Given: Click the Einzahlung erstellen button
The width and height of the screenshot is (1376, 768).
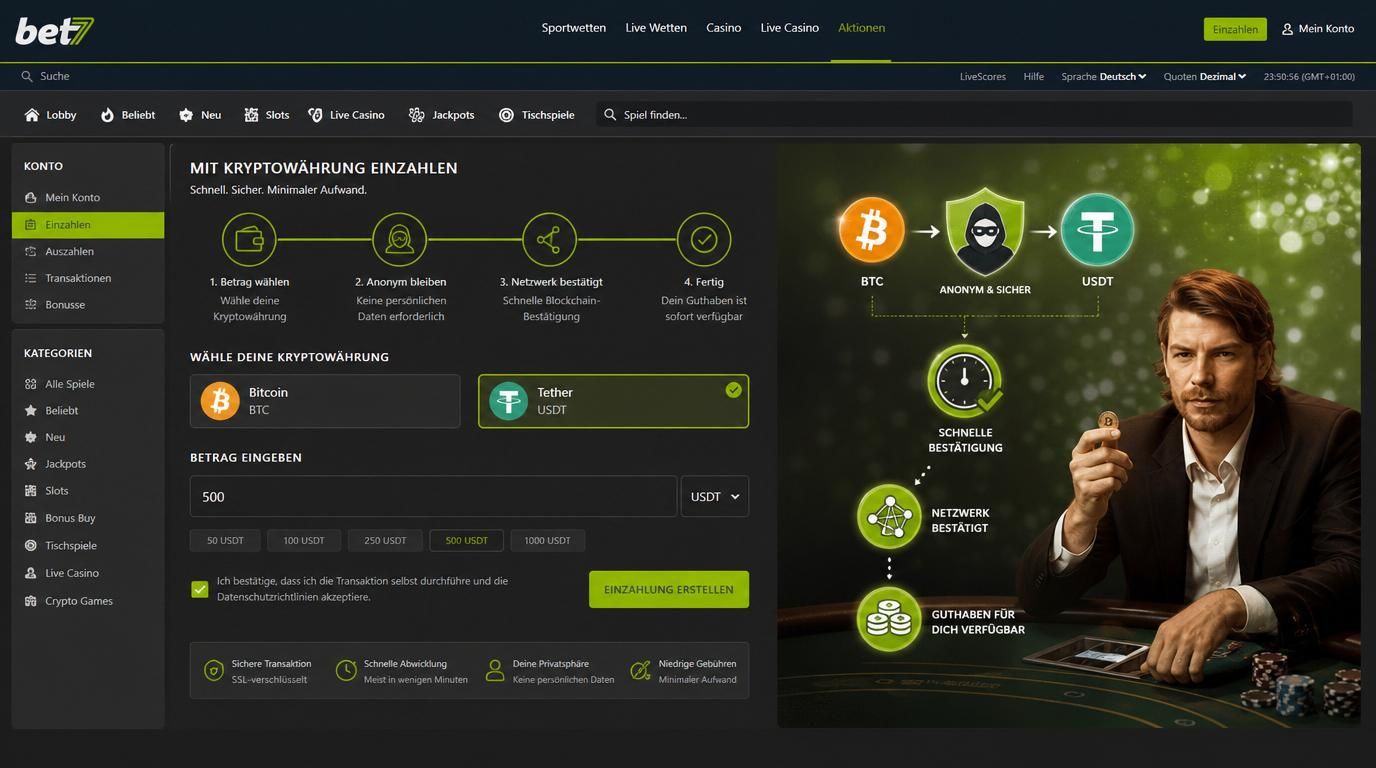Looking at the screenshot, I should (x=669, y=590).
